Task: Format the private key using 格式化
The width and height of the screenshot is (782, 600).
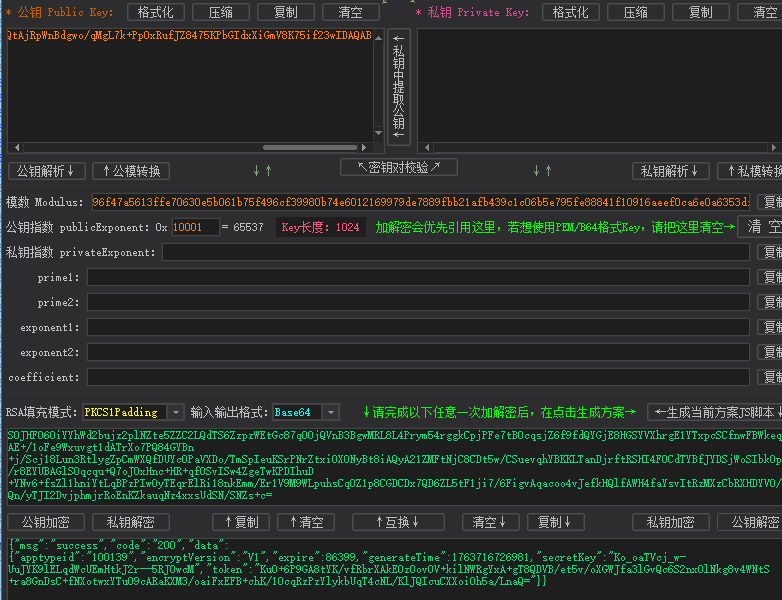Action: coord(570,12)
